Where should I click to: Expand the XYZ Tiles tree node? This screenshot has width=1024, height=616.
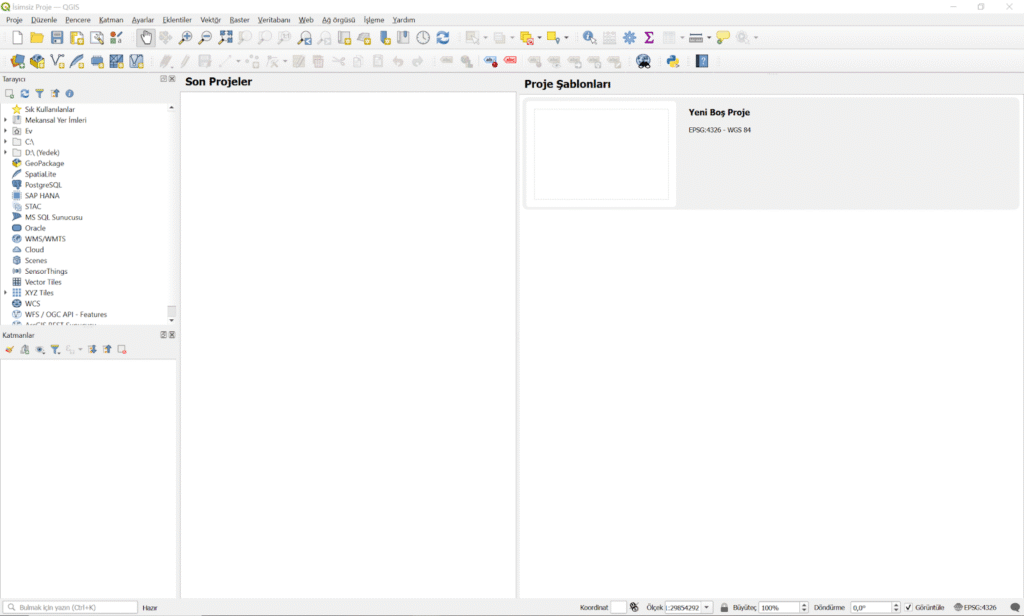pos(6,293)
